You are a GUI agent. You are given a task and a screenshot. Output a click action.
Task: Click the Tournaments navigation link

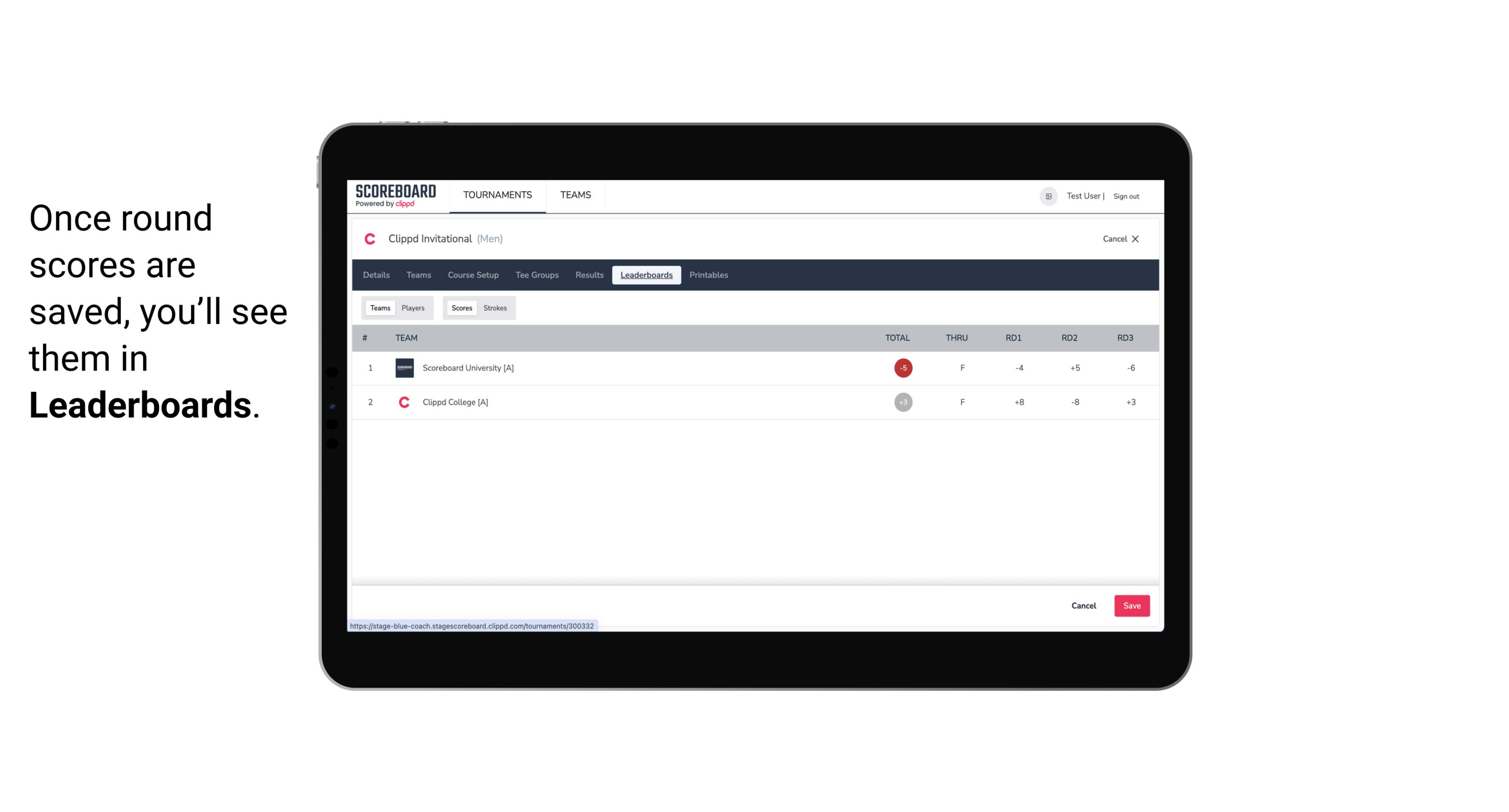[498, 195]
